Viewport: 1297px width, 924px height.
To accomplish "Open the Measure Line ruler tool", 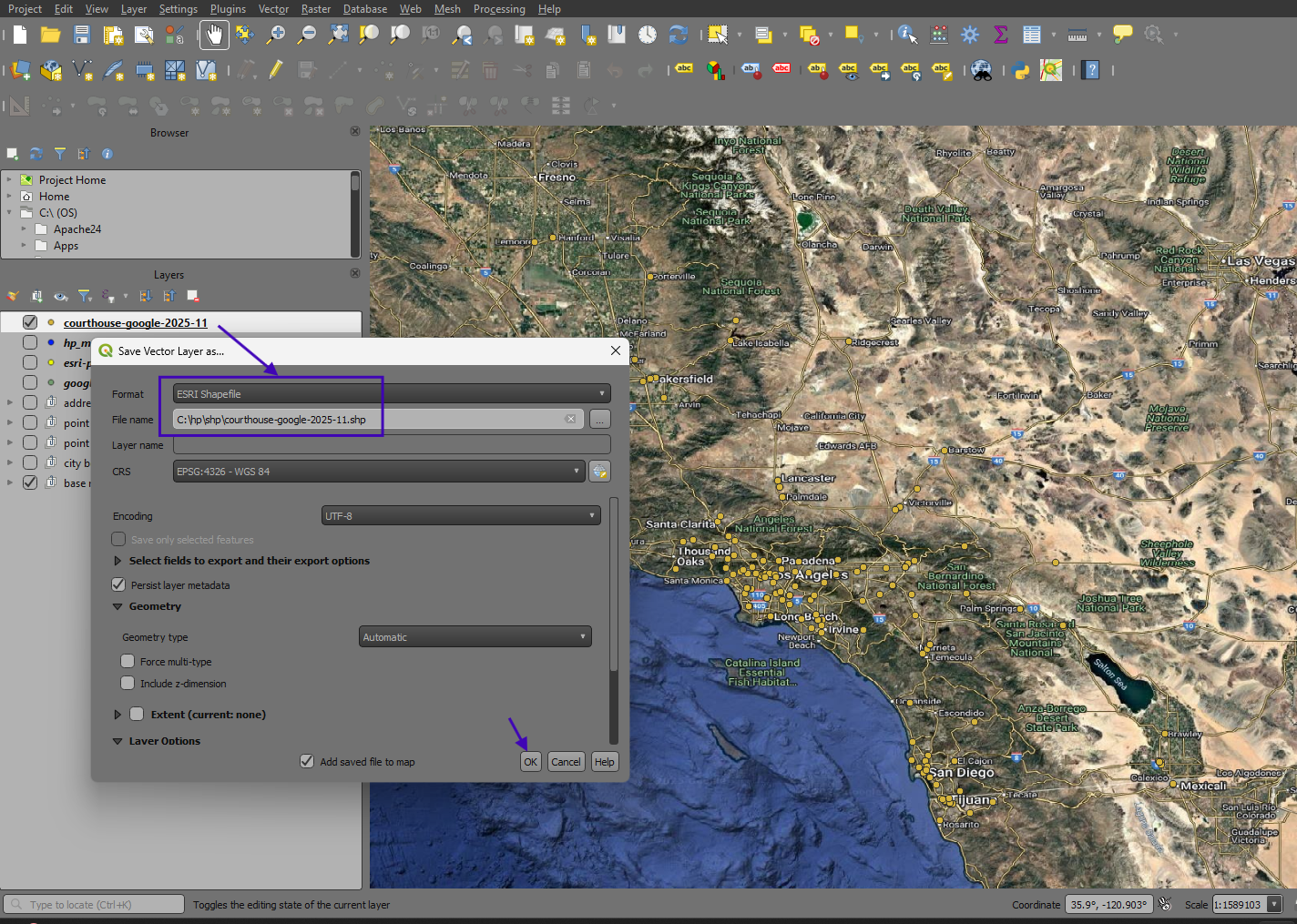I will pos(1077,35).
